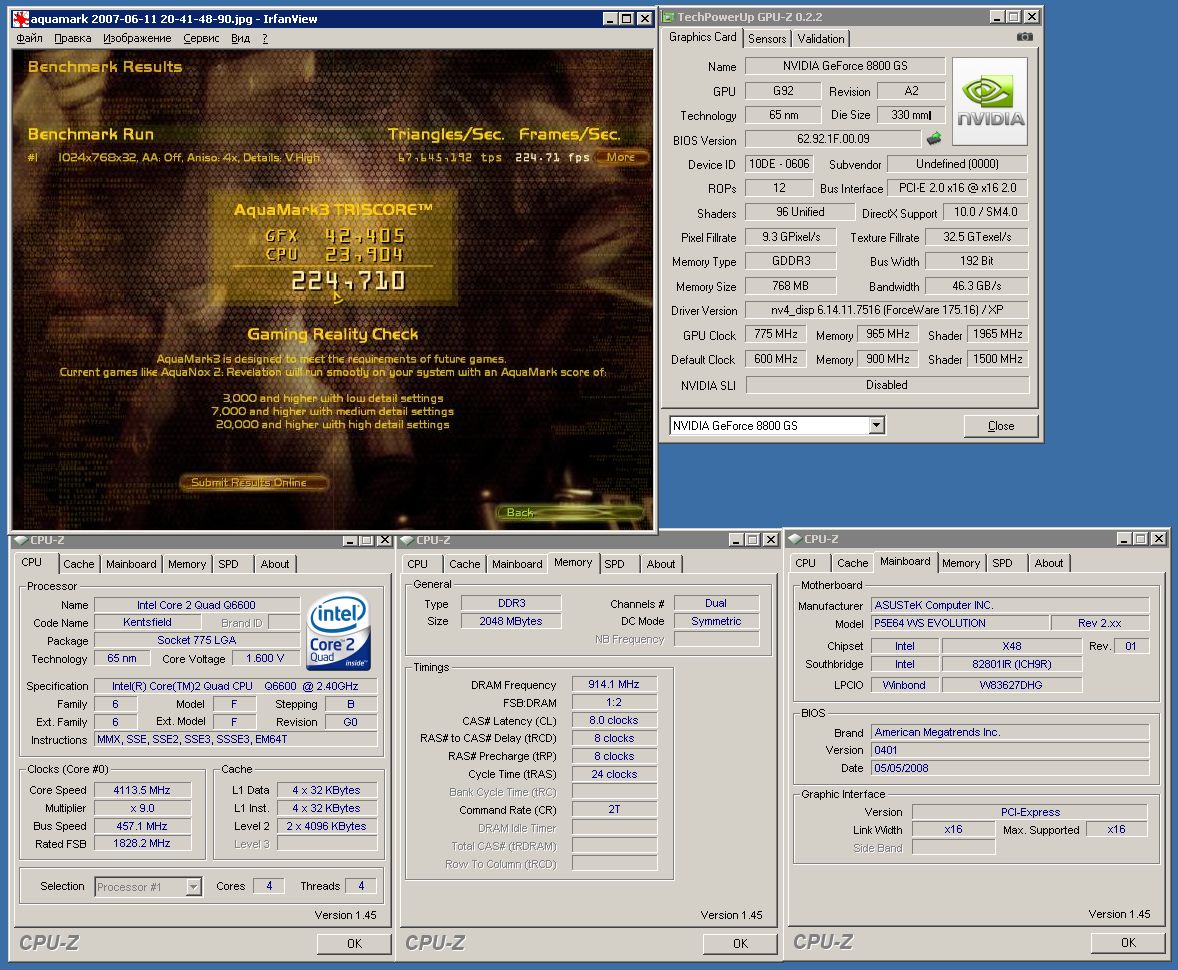Click the Manufacturer ASUSTeK Computer INC.

click(1010, 605)
